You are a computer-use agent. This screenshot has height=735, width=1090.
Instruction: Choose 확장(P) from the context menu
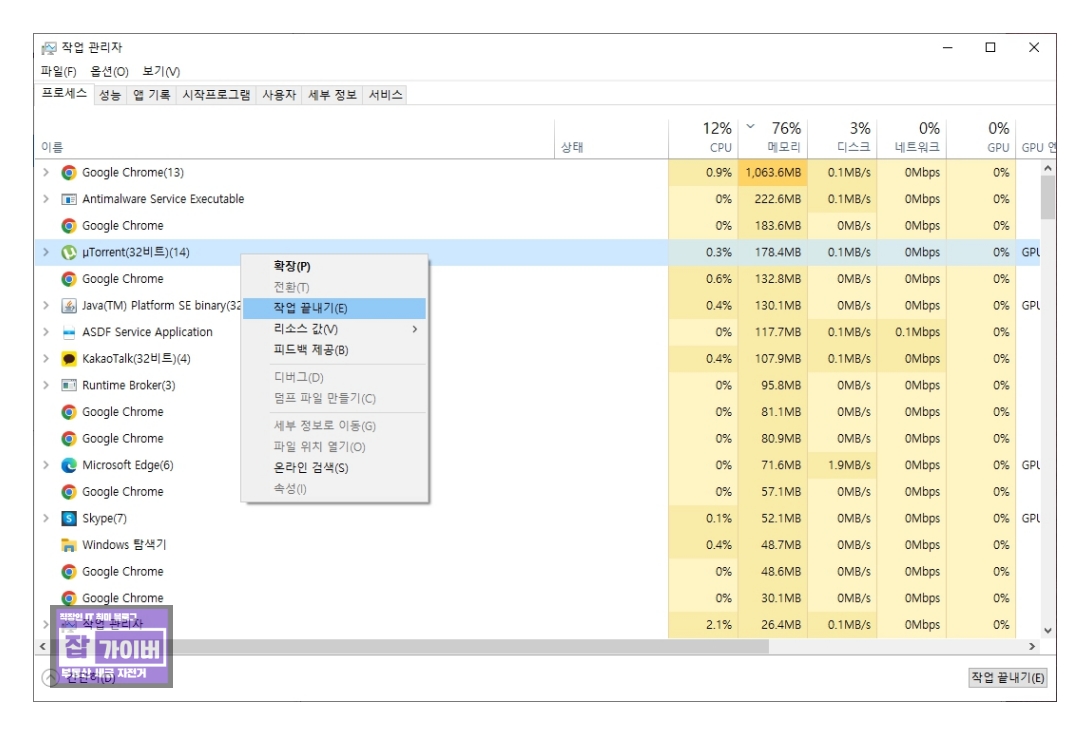pos(334,266)
